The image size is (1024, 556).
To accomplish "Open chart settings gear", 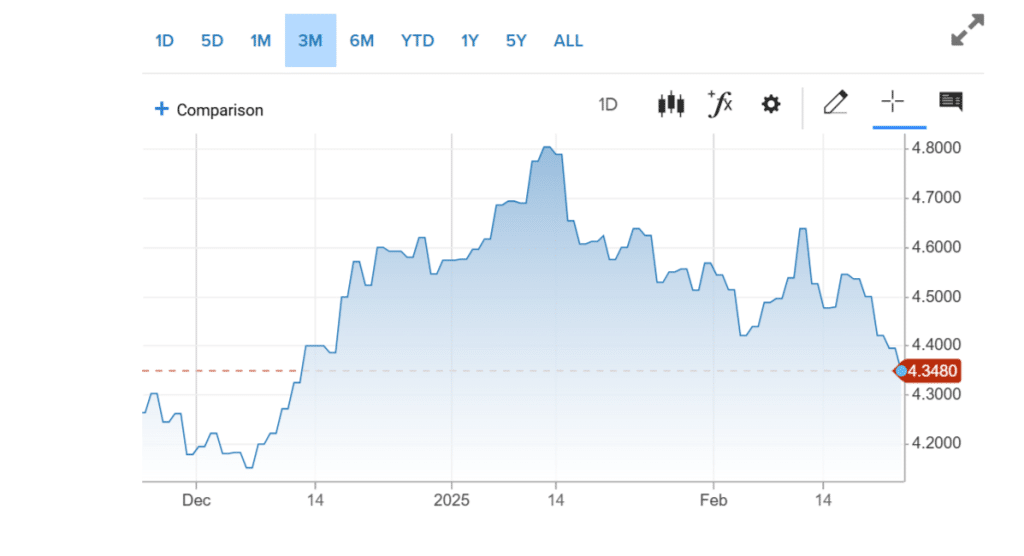I will (770, 104).
